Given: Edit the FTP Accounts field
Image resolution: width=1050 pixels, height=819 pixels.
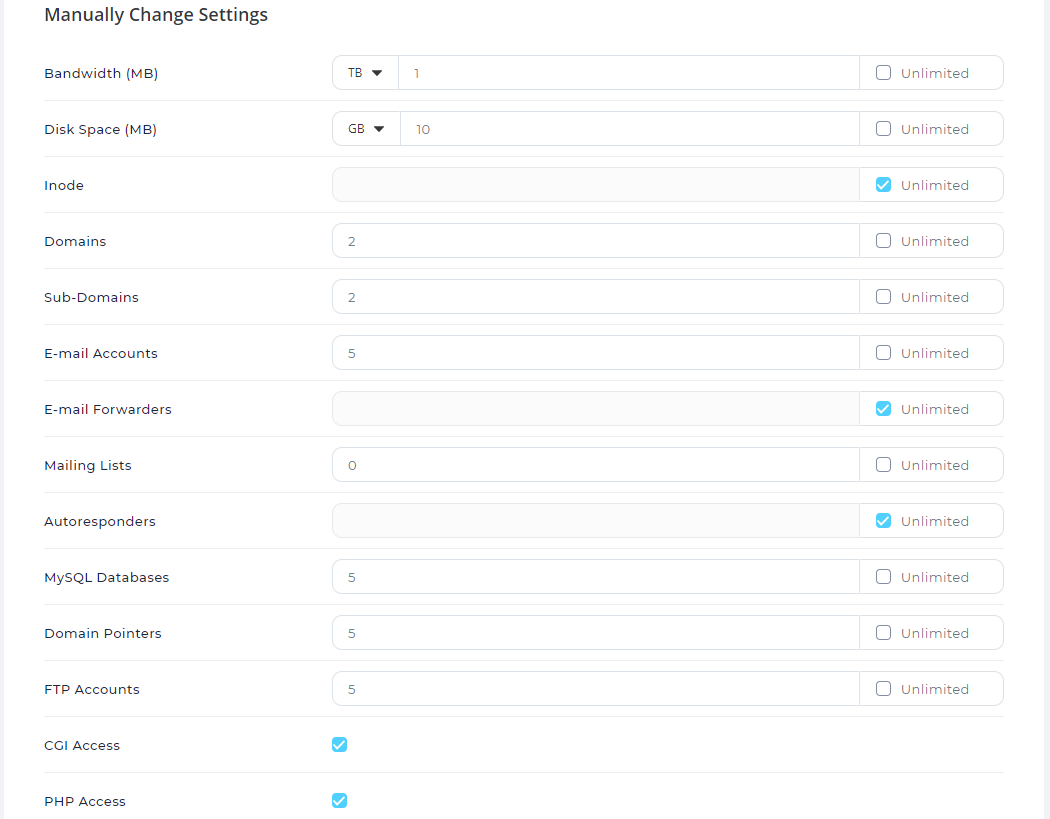Looking at the screenshot, I should click(x=596, y=689).
